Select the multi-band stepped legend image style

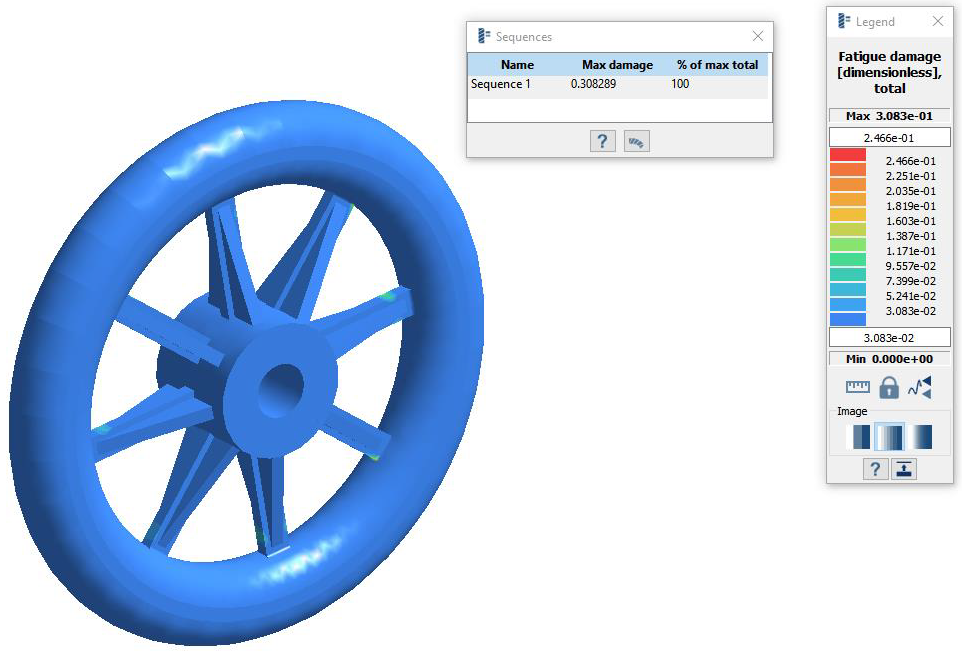pos(889,437)
